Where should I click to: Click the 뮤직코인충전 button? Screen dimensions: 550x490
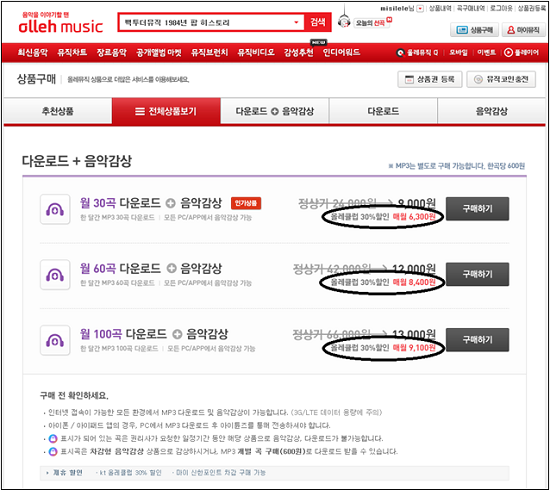501,79
